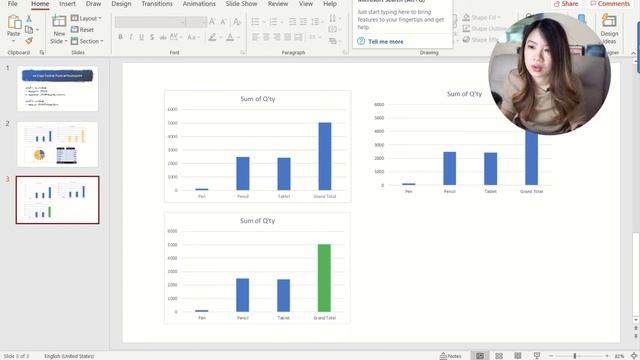Toggle Italic formatting
This screenshot has height=360, width=640.
coord(131,37)
